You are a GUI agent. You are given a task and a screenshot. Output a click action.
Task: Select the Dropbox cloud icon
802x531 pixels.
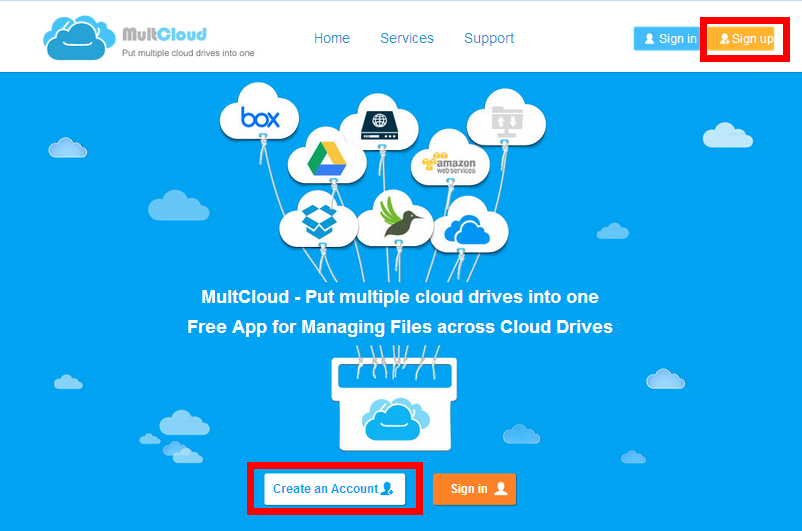(319, 221)
